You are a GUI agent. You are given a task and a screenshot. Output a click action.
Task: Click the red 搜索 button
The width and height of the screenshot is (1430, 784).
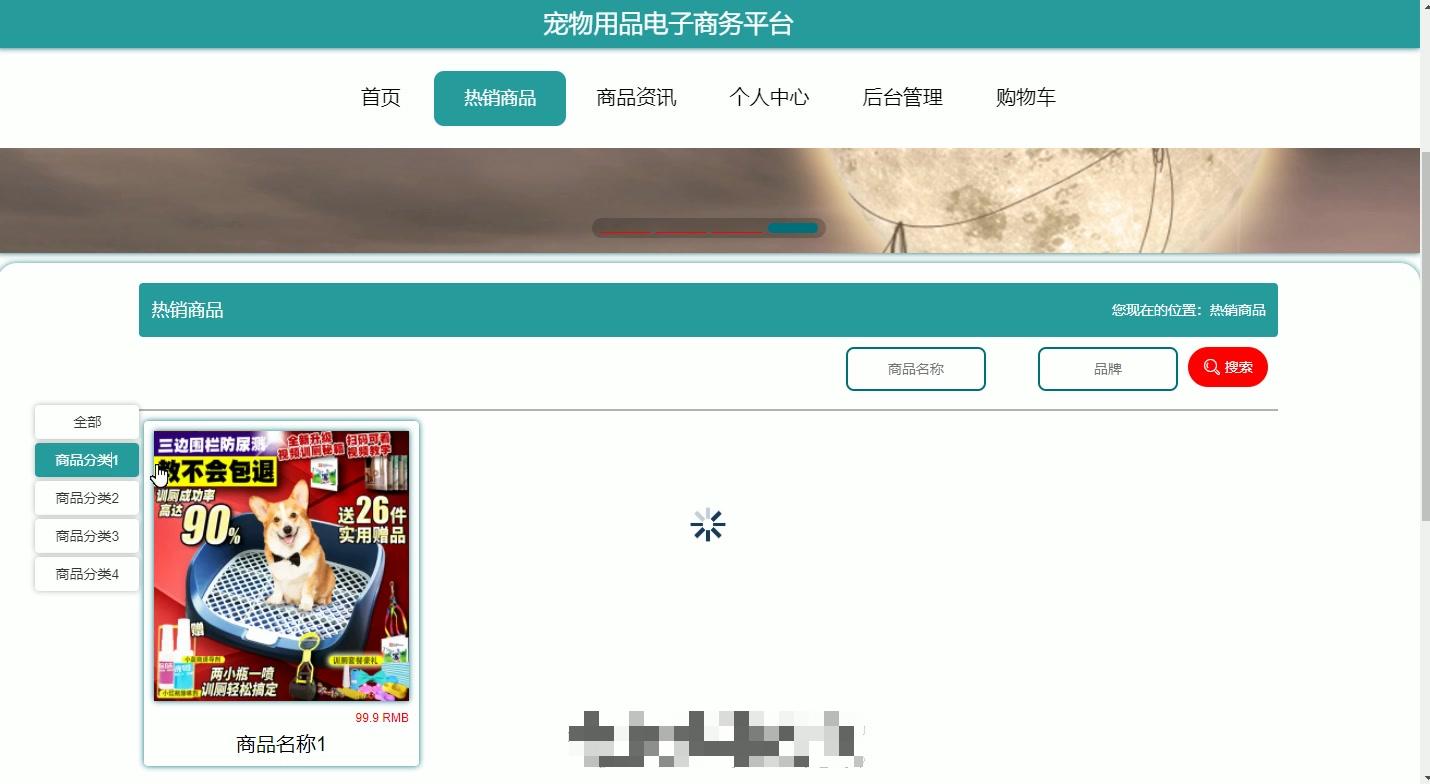tap(1228, 367)
